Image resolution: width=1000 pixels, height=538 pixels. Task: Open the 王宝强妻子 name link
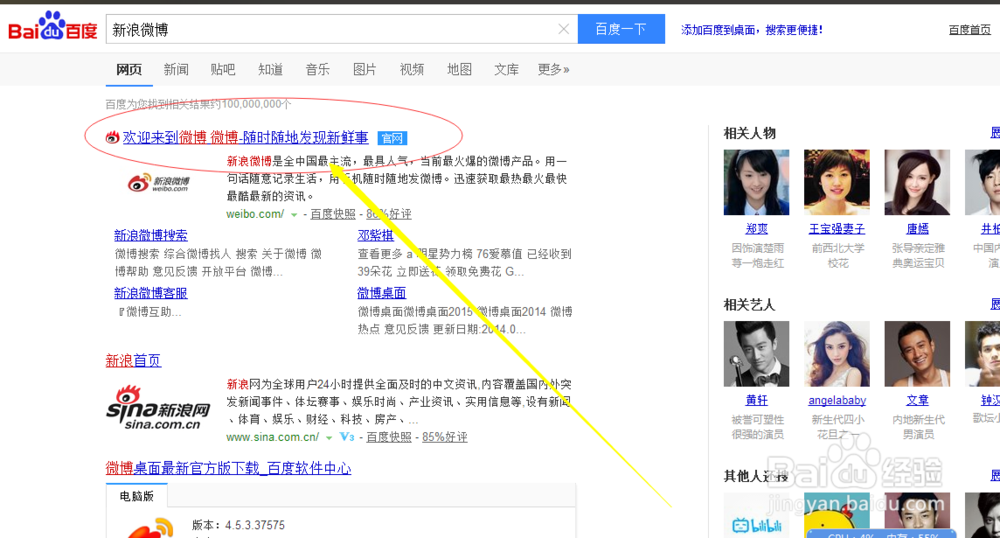click(837, 229)
